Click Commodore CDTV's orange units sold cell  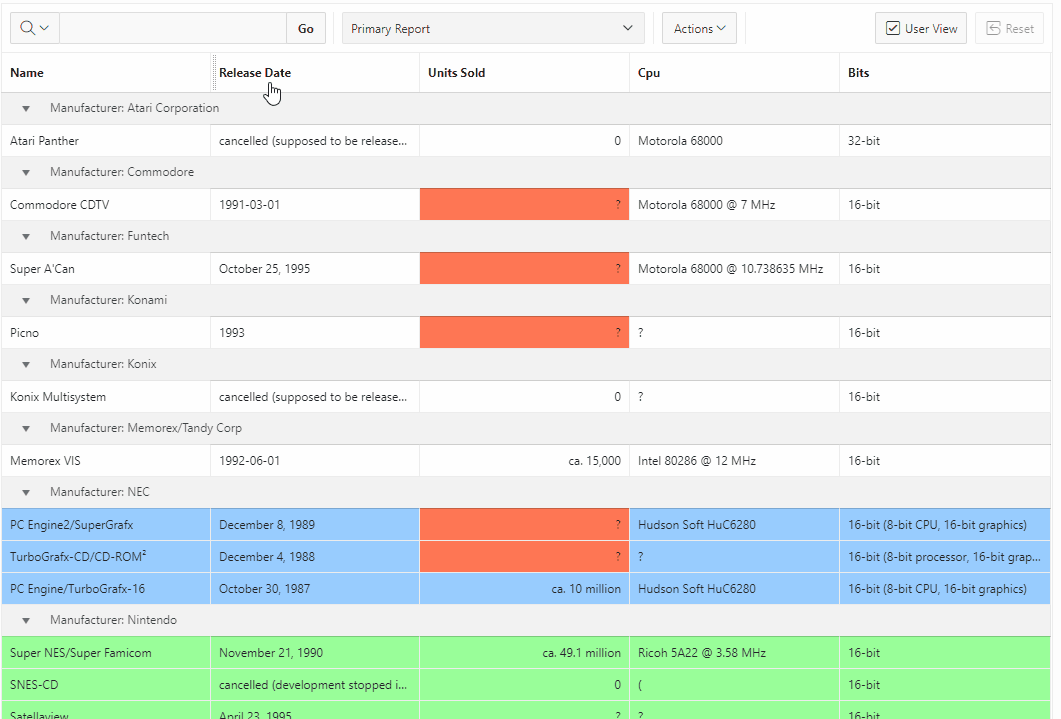(524, 204)
